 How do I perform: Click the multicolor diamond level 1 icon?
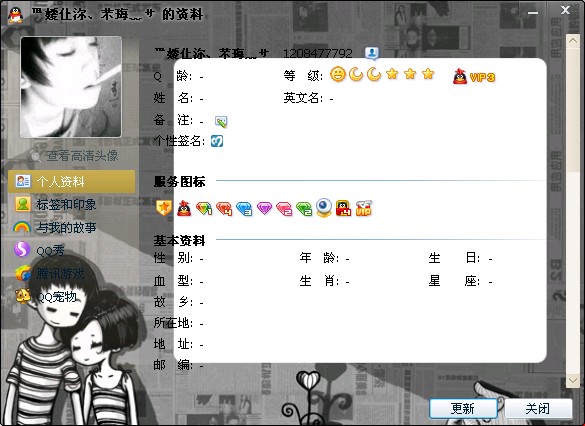204,209
